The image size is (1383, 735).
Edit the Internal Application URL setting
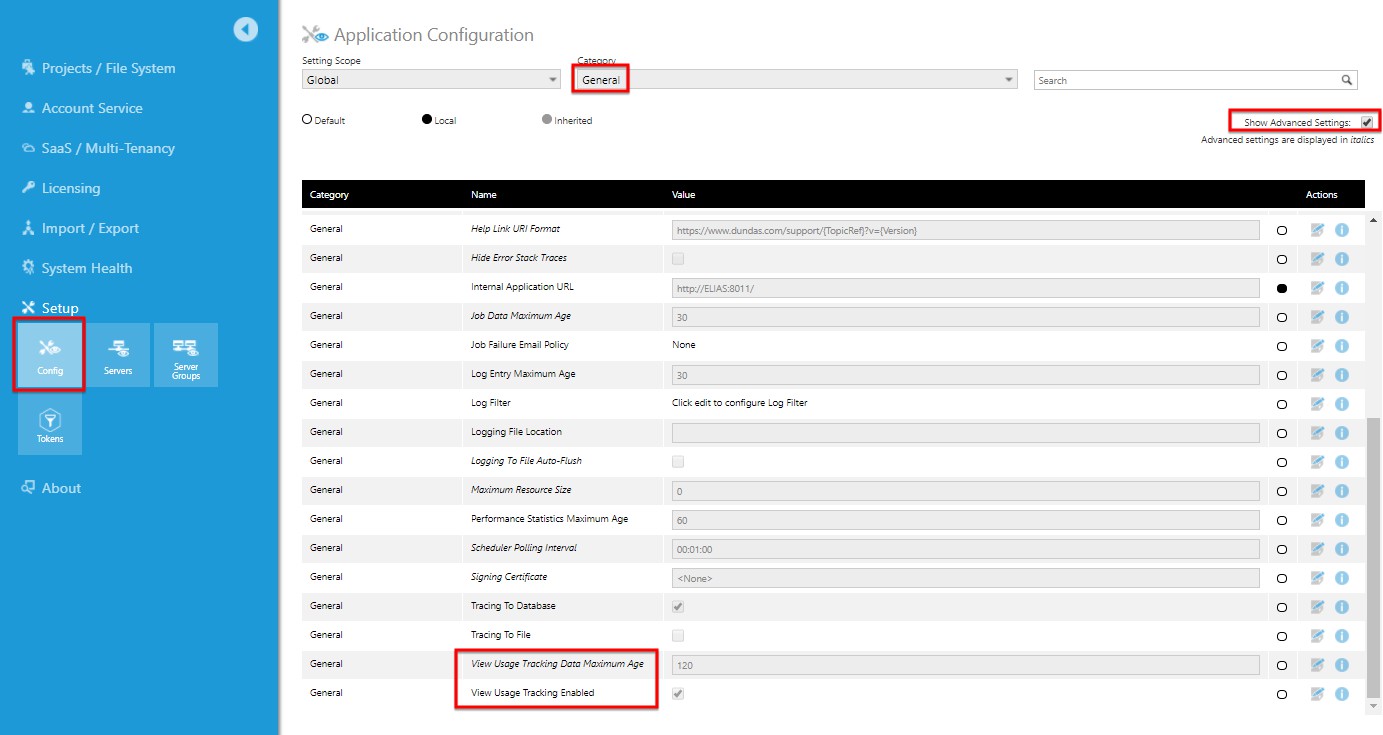1317,287
